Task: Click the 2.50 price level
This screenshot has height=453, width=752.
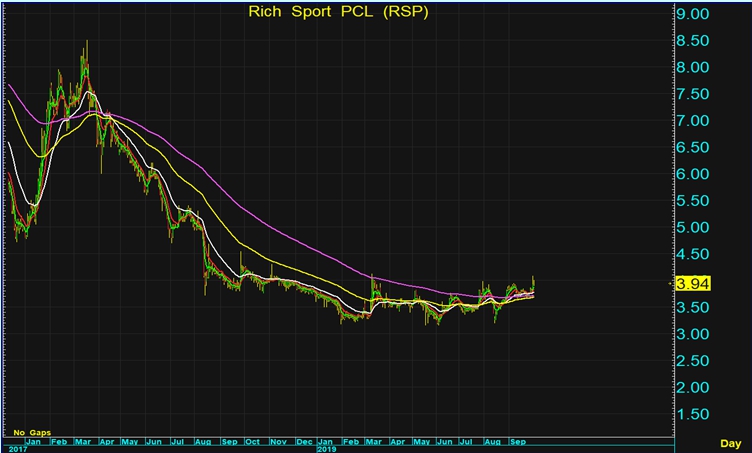Action: coord(693,360)
